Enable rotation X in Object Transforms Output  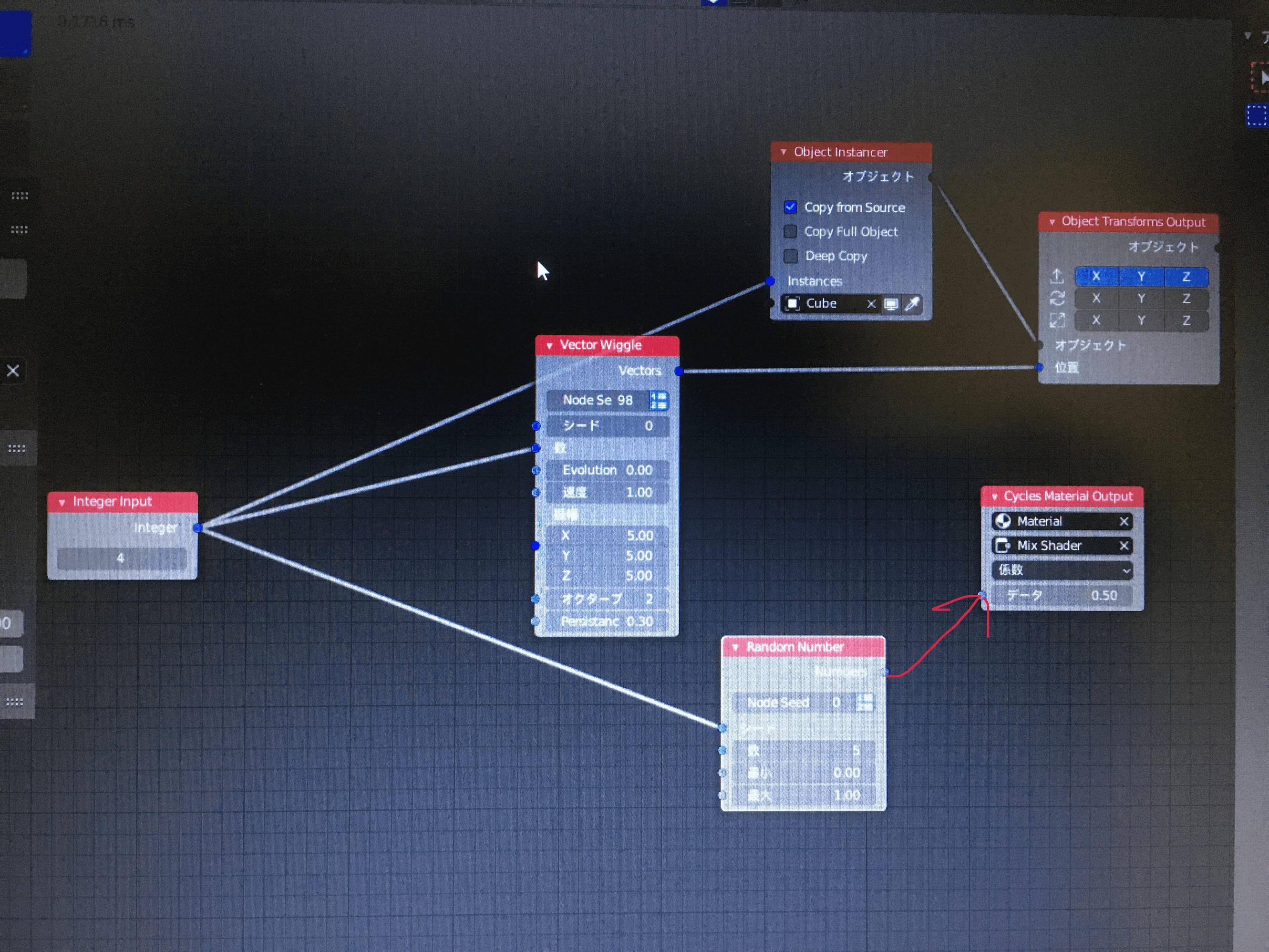tap(1096, 299)
